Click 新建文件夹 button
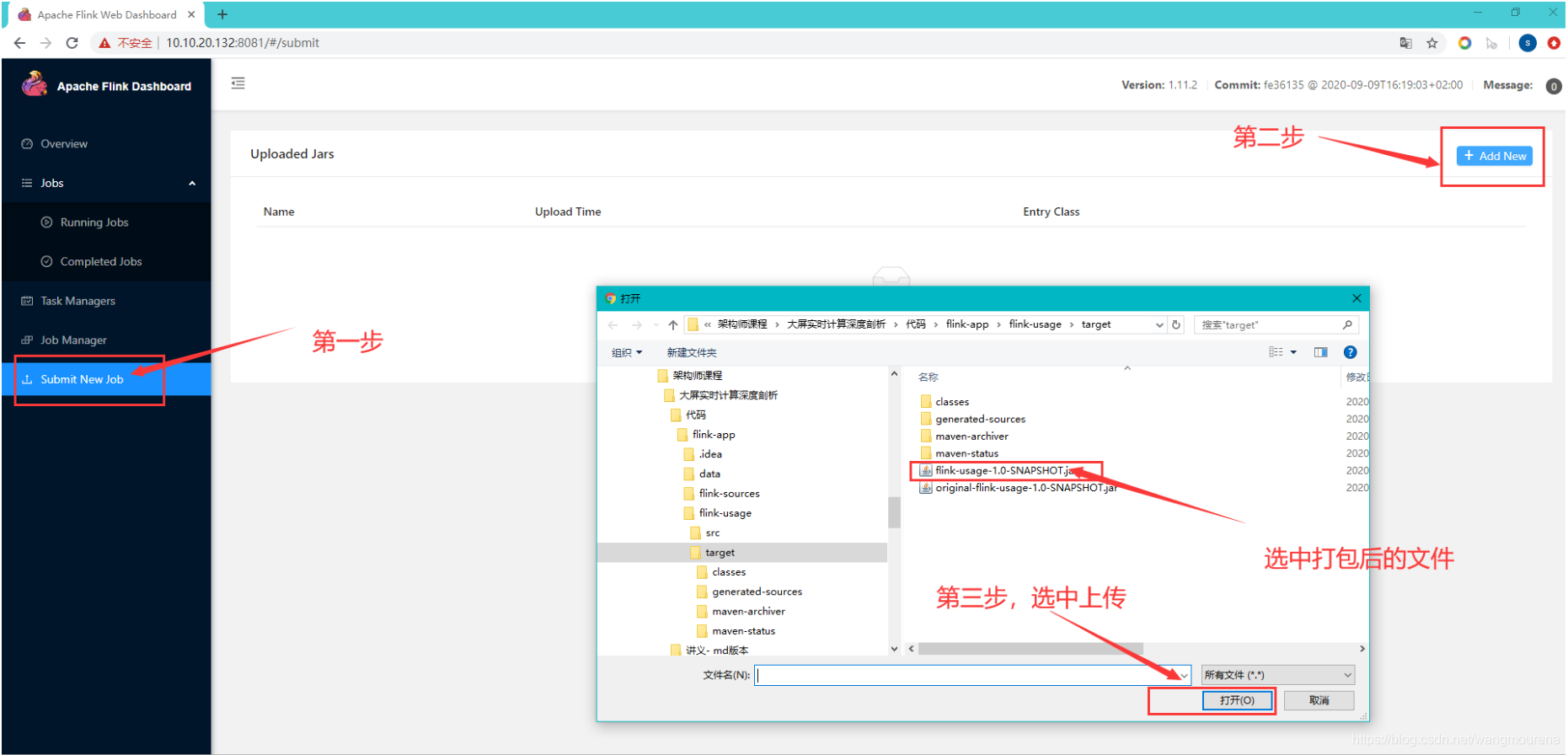This screenshot has width=1568, height=755. click(692, 353)
